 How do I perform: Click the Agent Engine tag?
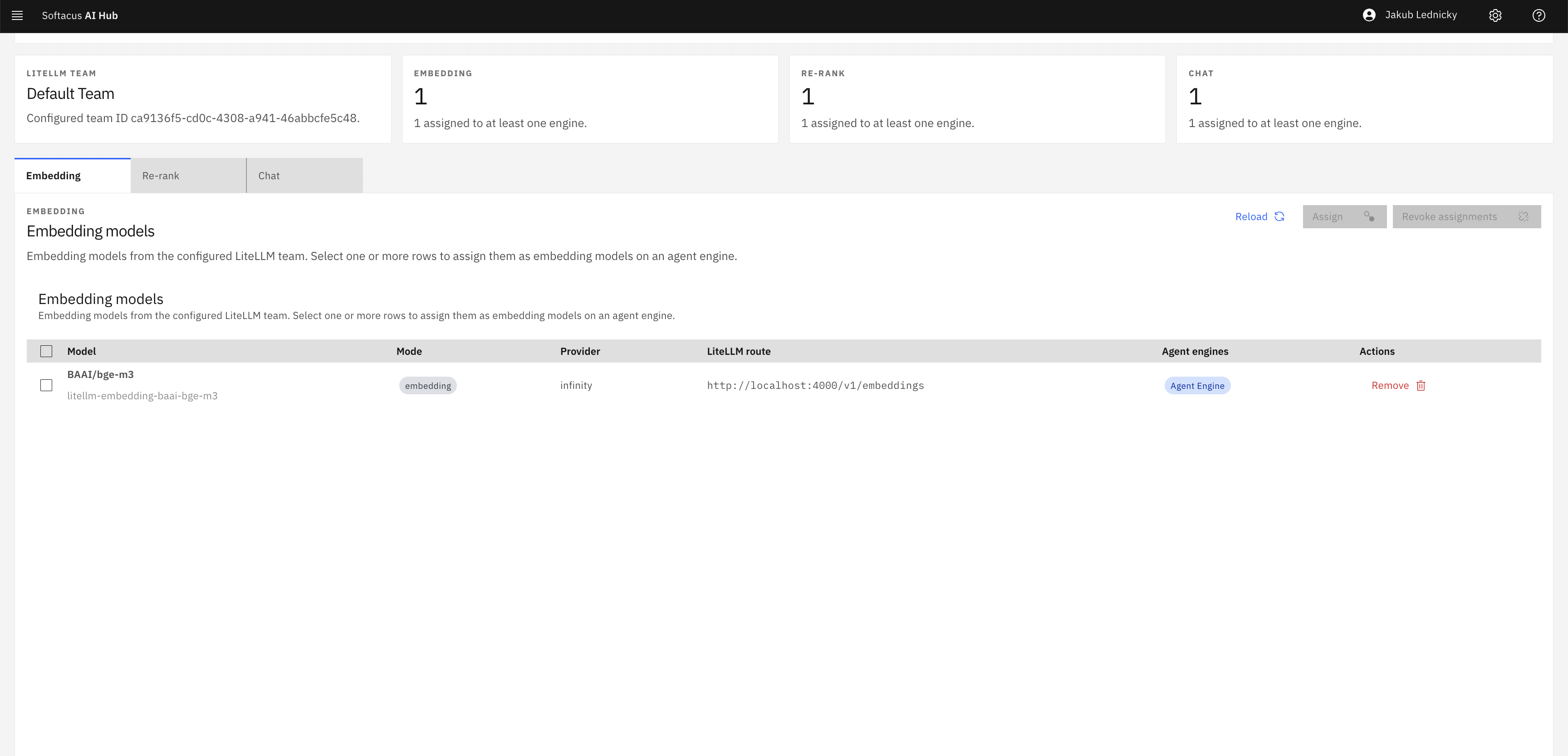pyautogui.click(x=1197, y=386)
